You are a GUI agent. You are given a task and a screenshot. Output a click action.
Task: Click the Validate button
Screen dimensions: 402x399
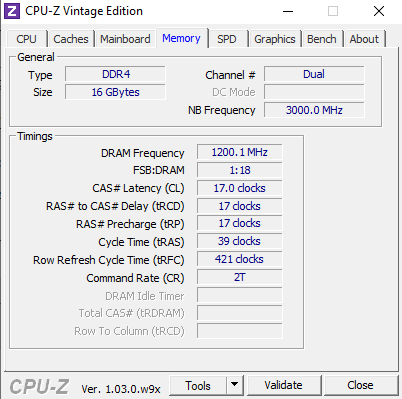(x=284, y=385)
